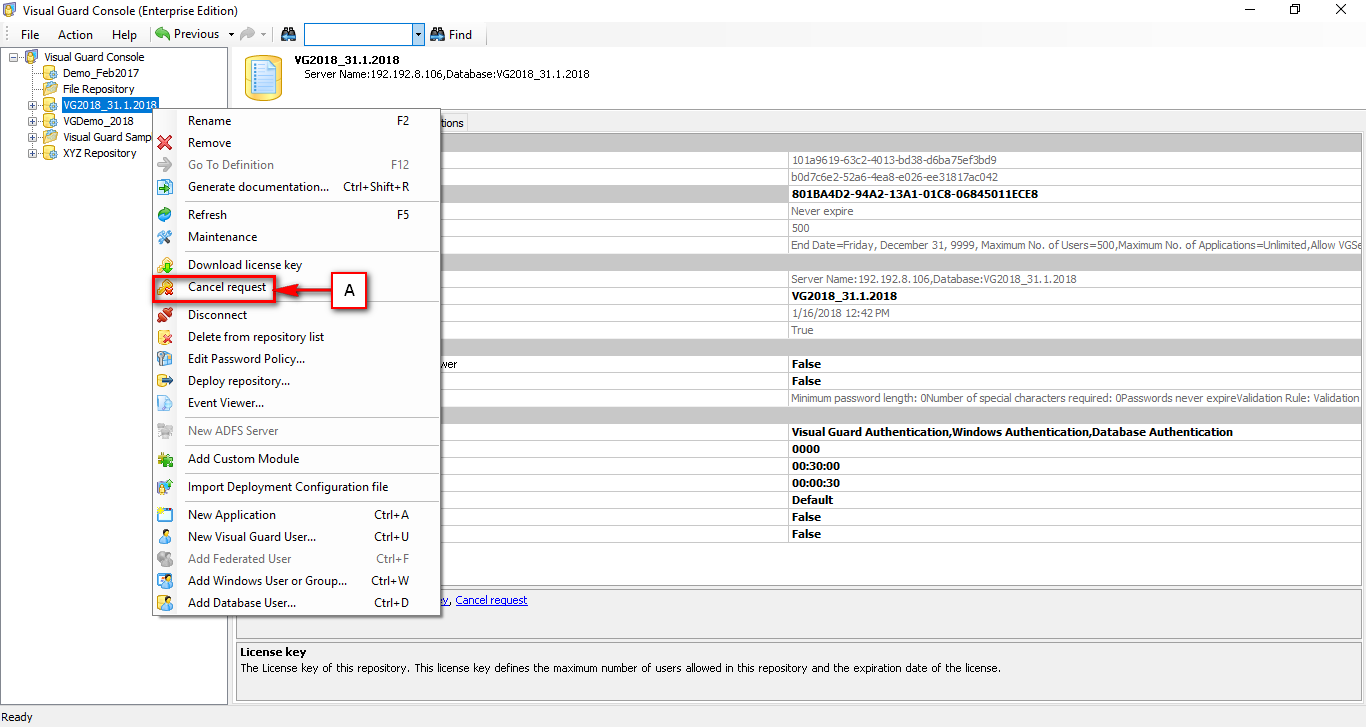Click the Refresh globe icon in context menu
1366x727 pixels.
[x=166, y=214]
